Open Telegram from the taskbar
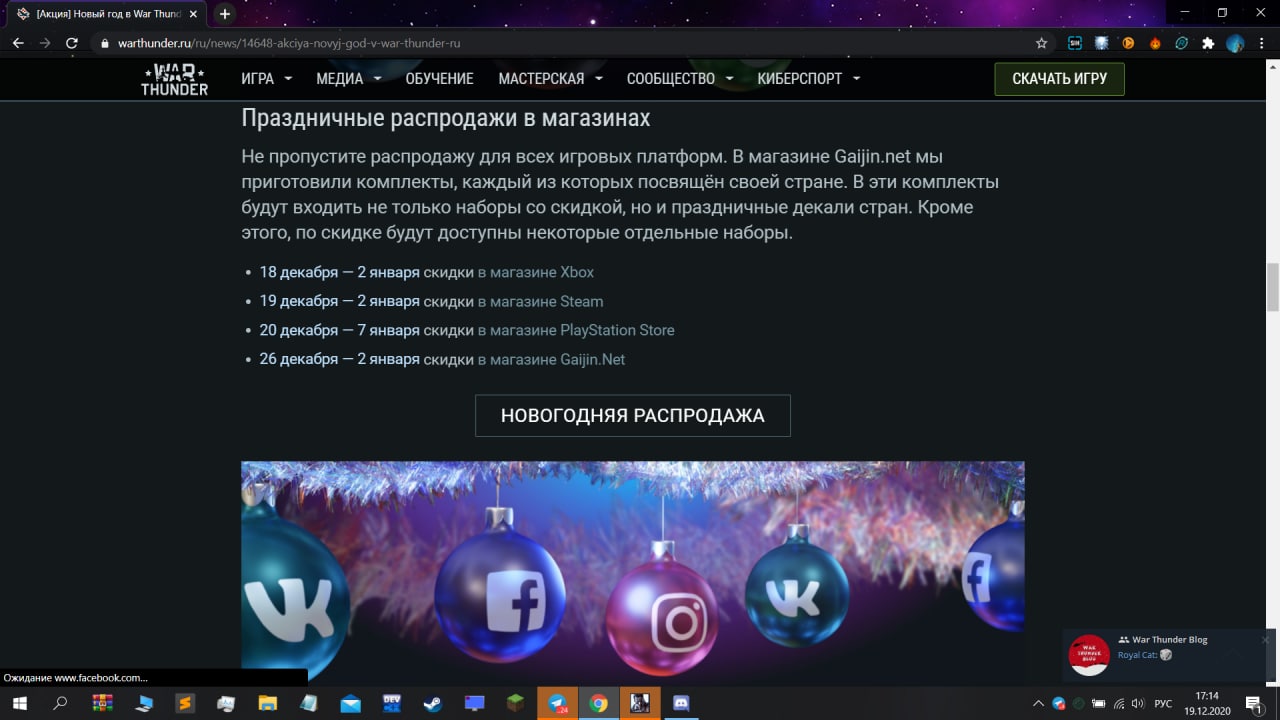The height and width of the screenshot is (720, 1280). (557, 703)
